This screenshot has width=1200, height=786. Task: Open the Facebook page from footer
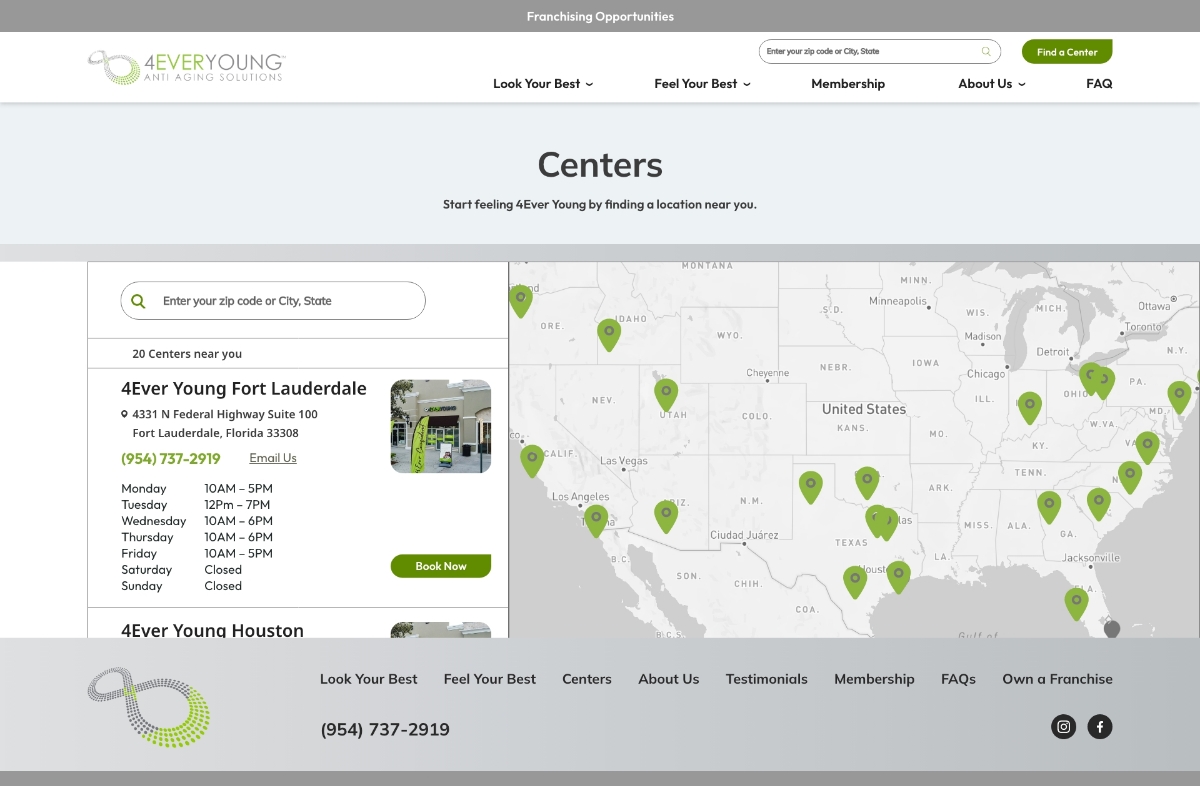point(1100,727)
